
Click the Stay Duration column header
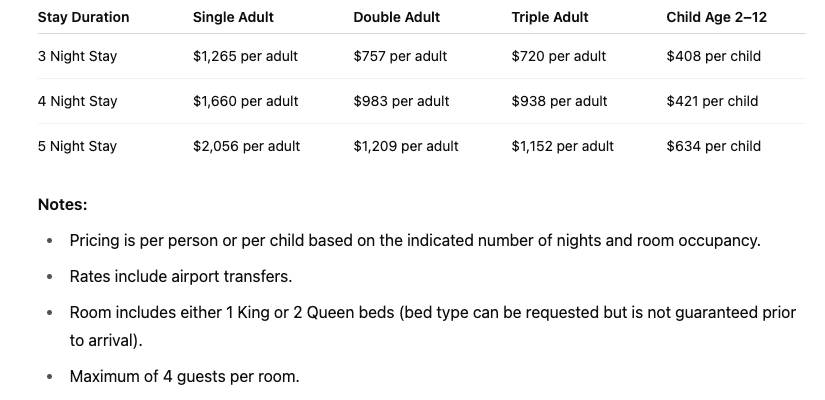coord(83,17)
